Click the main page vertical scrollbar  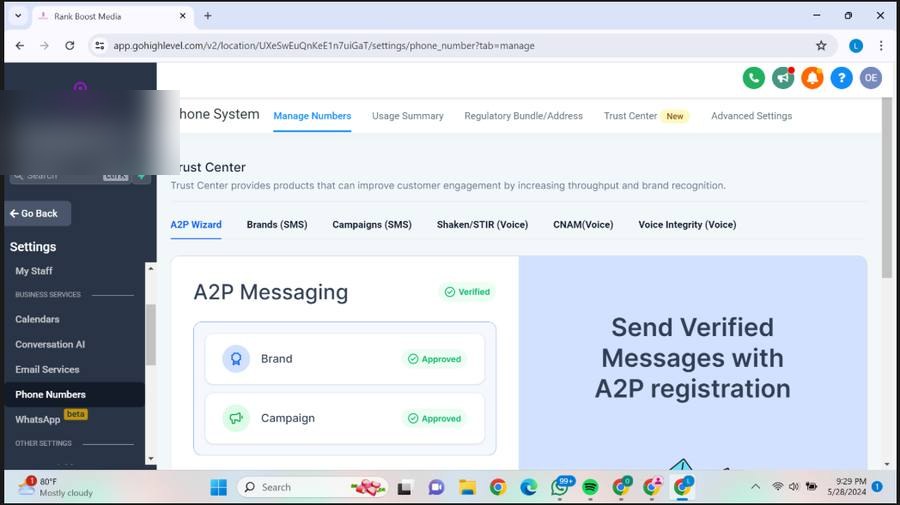tap(887, 188)
